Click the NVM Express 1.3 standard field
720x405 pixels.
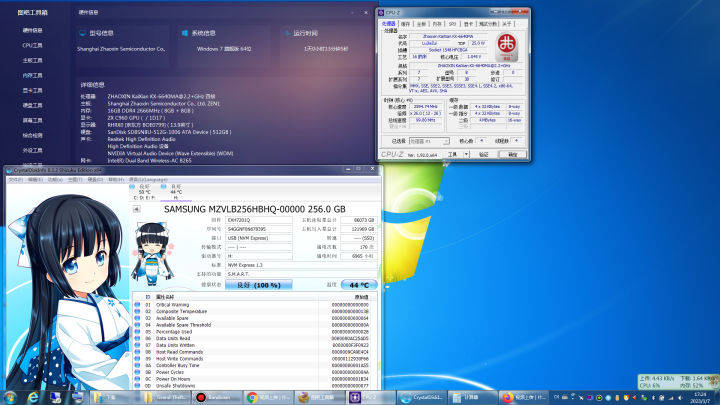point(301,265)
